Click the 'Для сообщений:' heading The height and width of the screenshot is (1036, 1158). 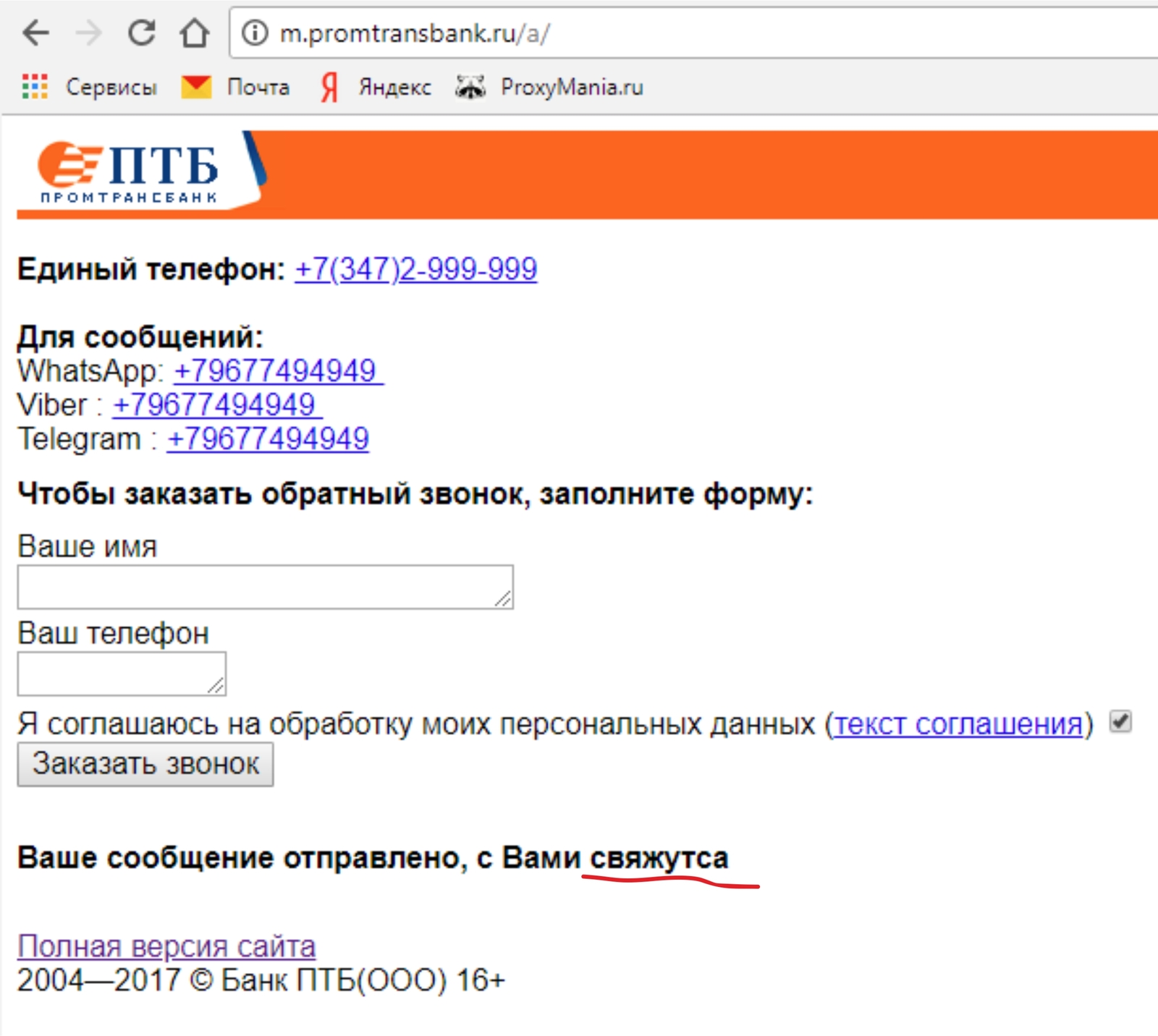coord(140,337)
